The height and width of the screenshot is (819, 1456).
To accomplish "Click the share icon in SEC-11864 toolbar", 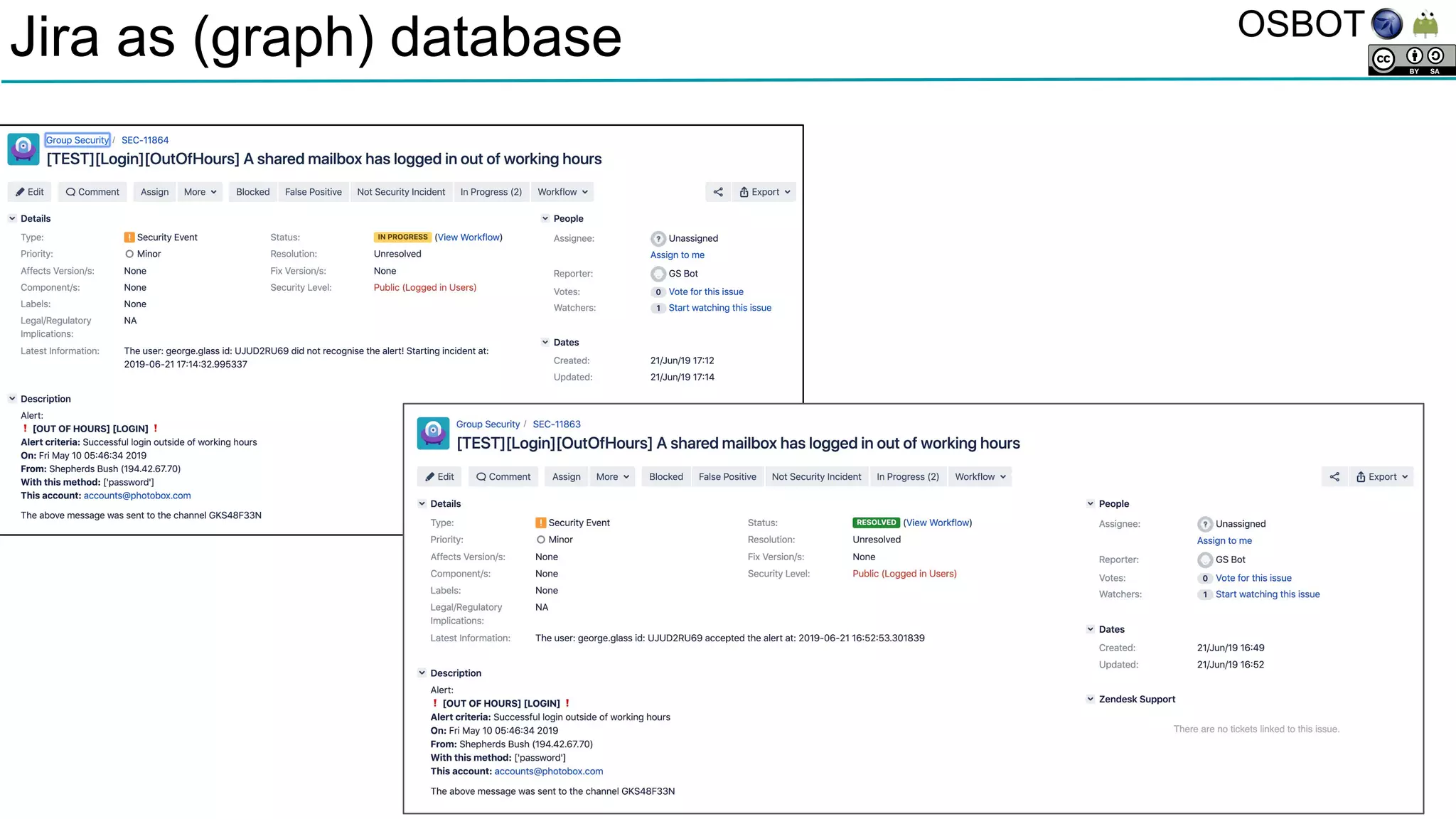I will (x=718, y=192).
